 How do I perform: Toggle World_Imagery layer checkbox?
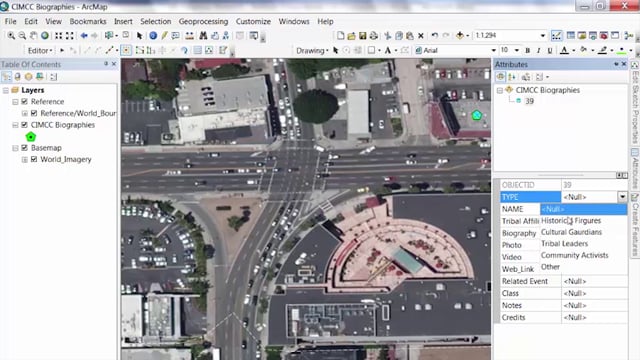34,159
